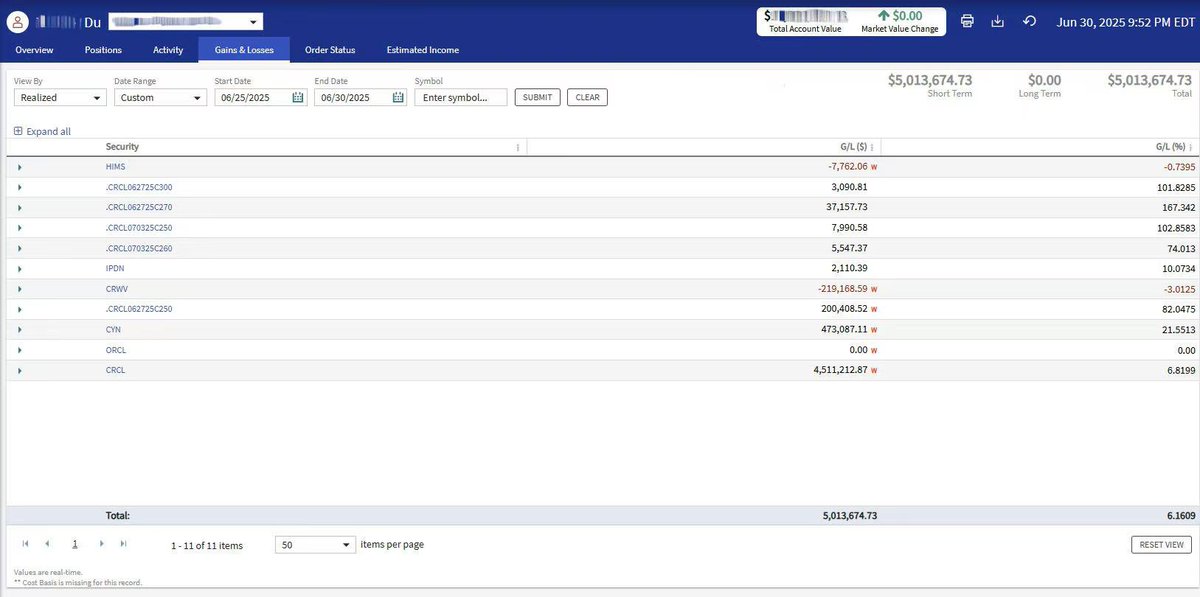Refresh account data with reload icon
This screenshot has height=597, width=1200.
[1030, 21]
